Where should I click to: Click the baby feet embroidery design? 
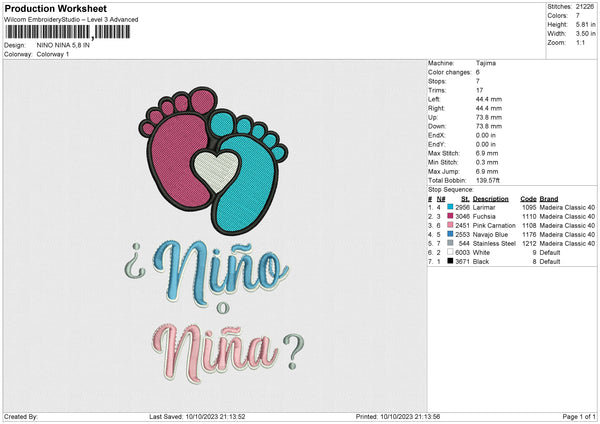(x=213, y=161)
